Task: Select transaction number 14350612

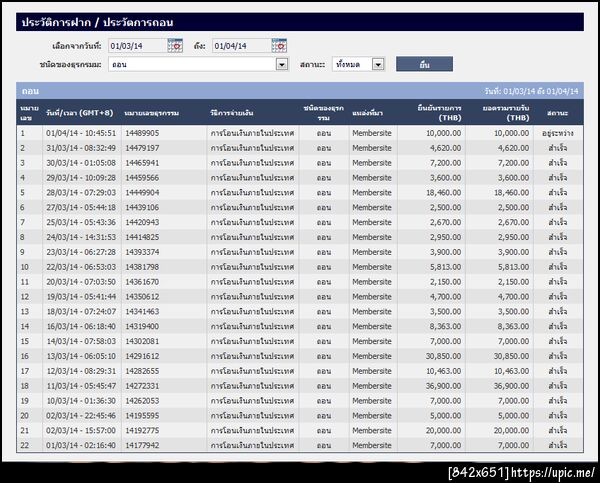Action: (142, 297)
